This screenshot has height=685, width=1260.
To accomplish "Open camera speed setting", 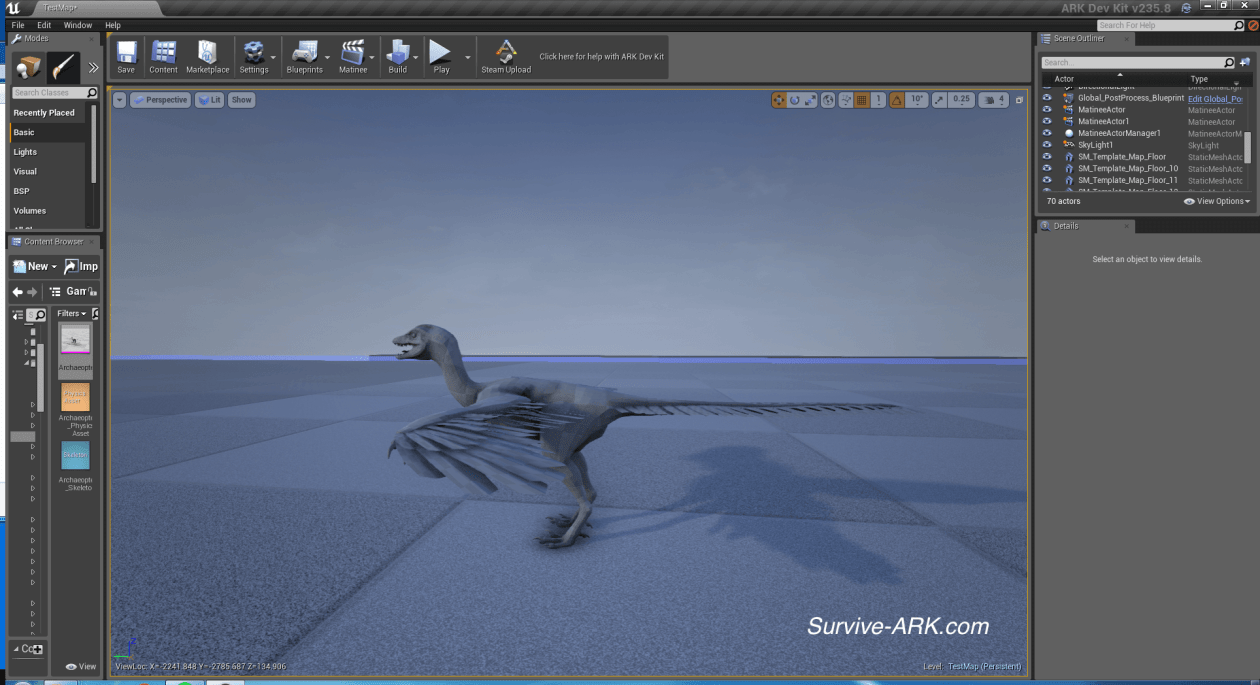I will tap(994, 100).
